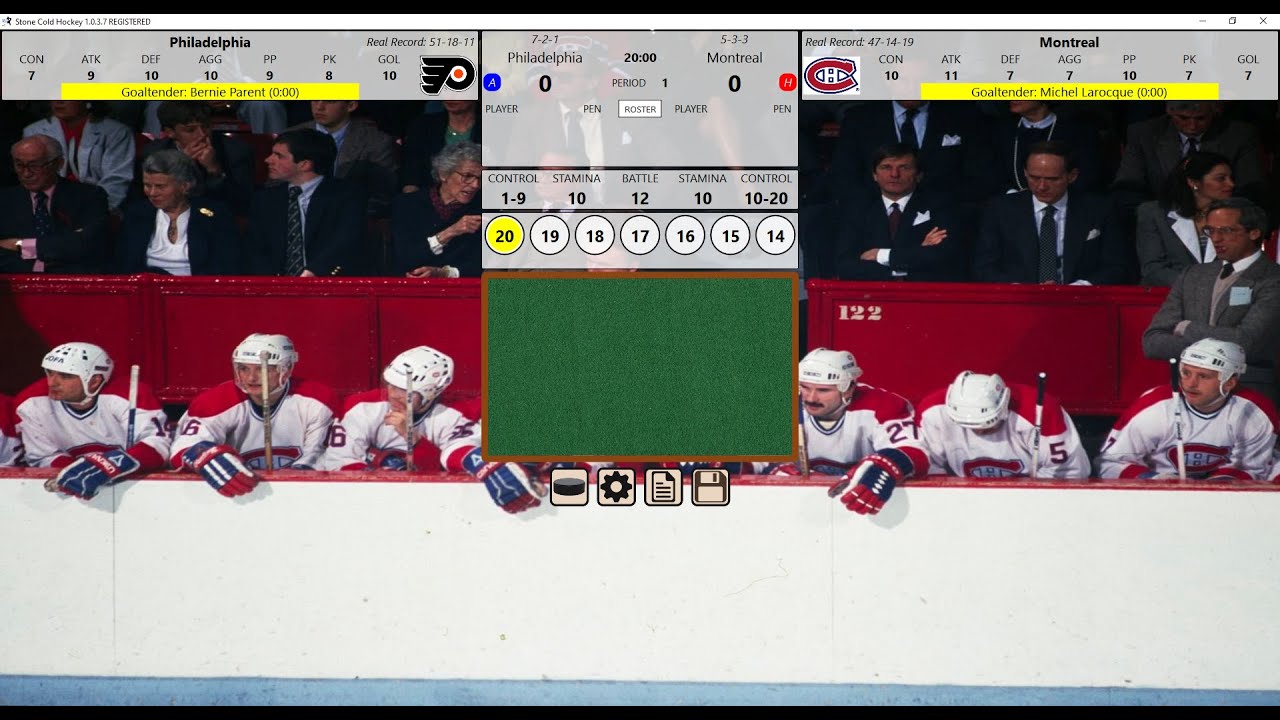Select the number 17 circle
This screenshot has height=720, width=1280.
pos(640,236)
